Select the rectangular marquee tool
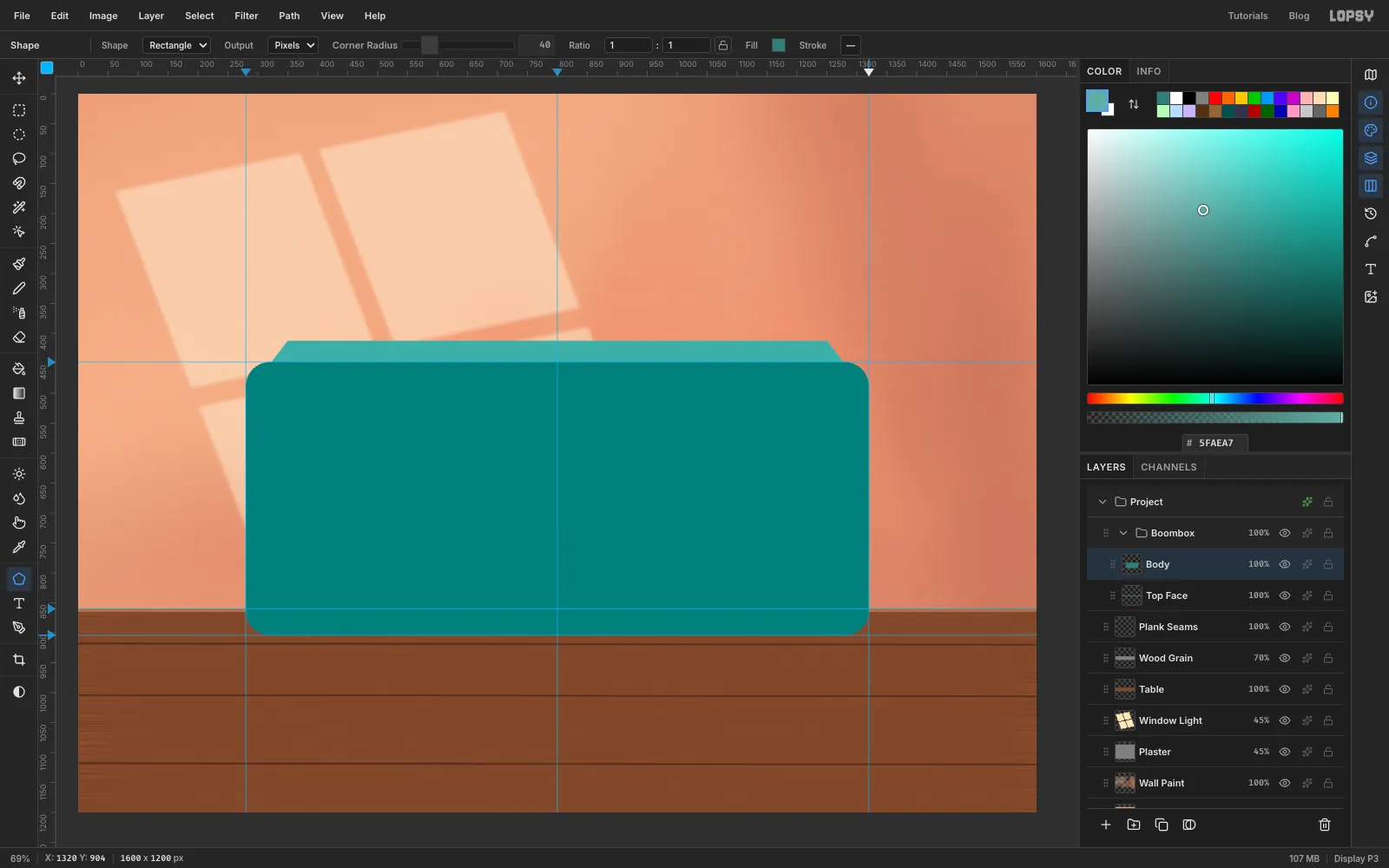This screenshot has height=868, width=1389. tap(19, 110)
